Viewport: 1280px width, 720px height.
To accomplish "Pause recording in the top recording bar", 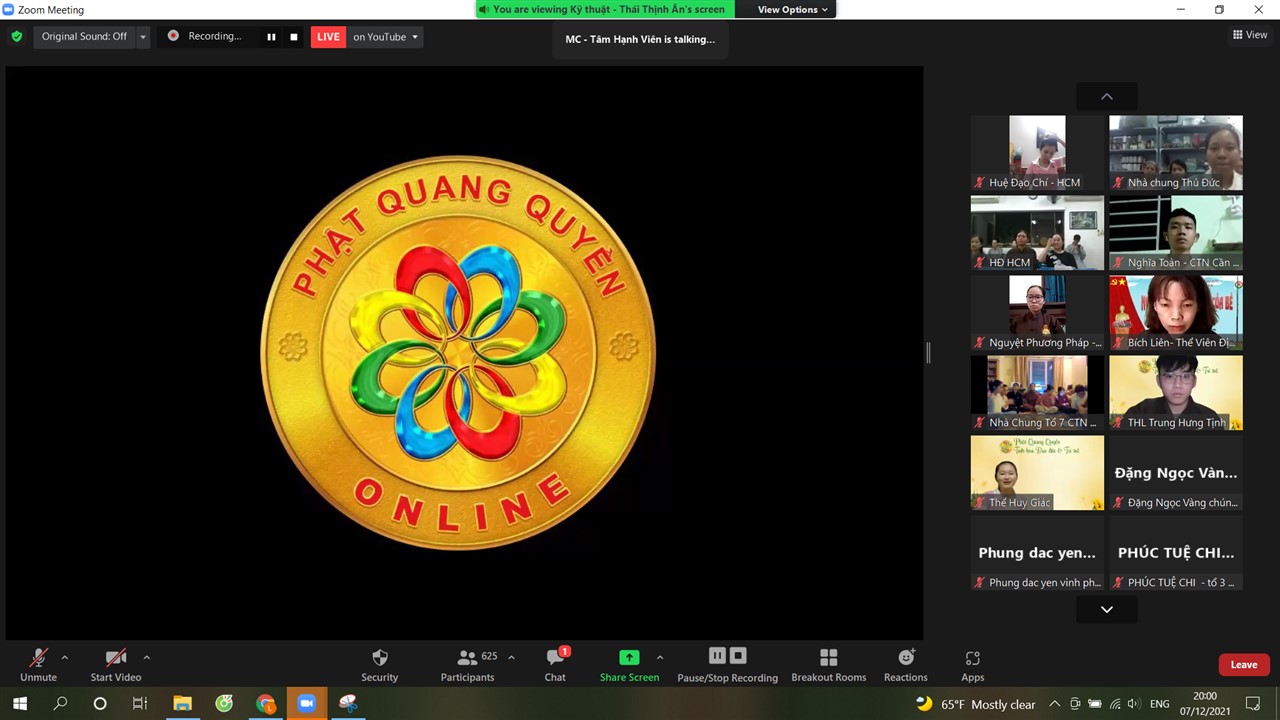I will pos(271,37).
